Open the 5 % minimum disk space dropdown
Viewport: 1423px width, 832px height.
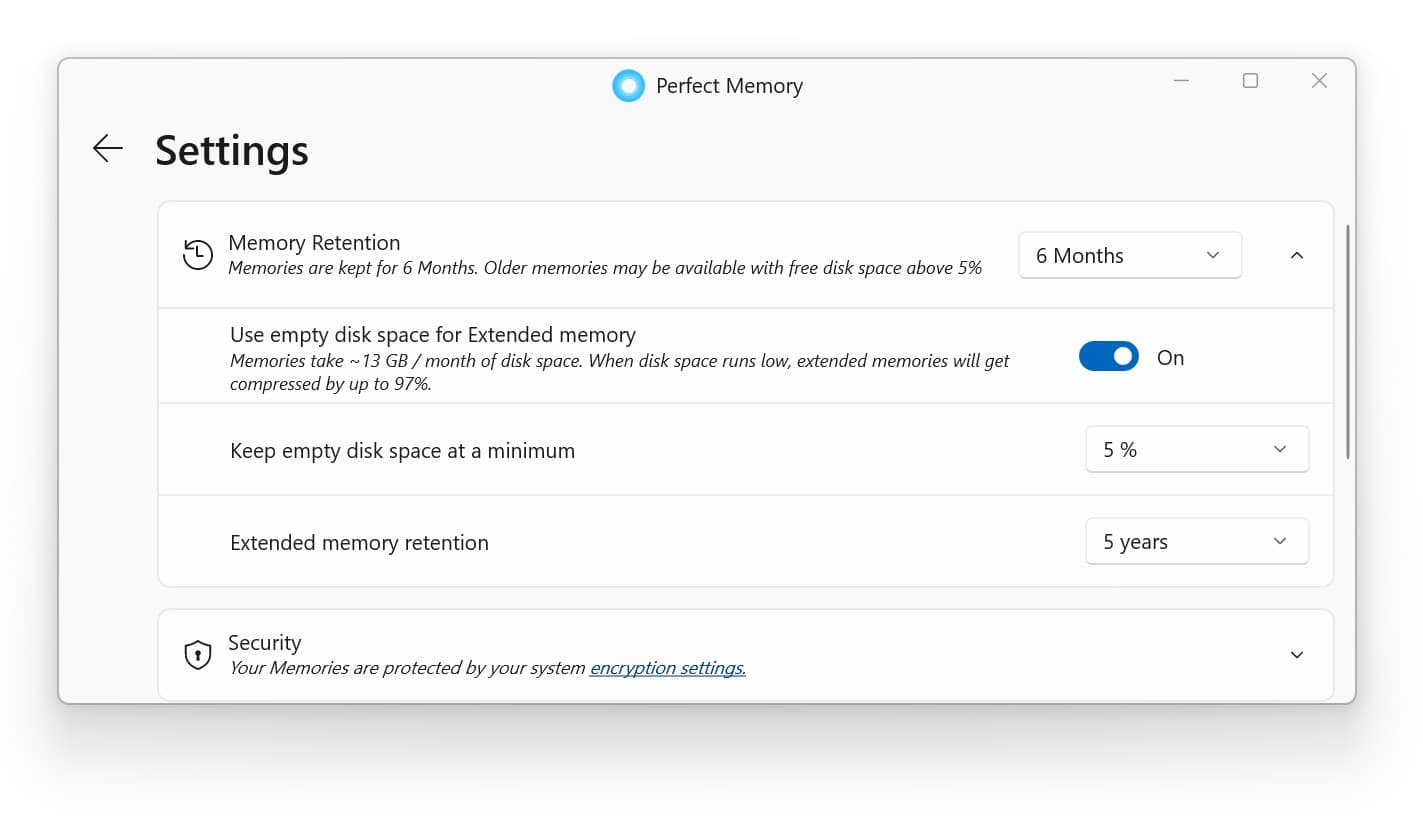pos(1196,450)
